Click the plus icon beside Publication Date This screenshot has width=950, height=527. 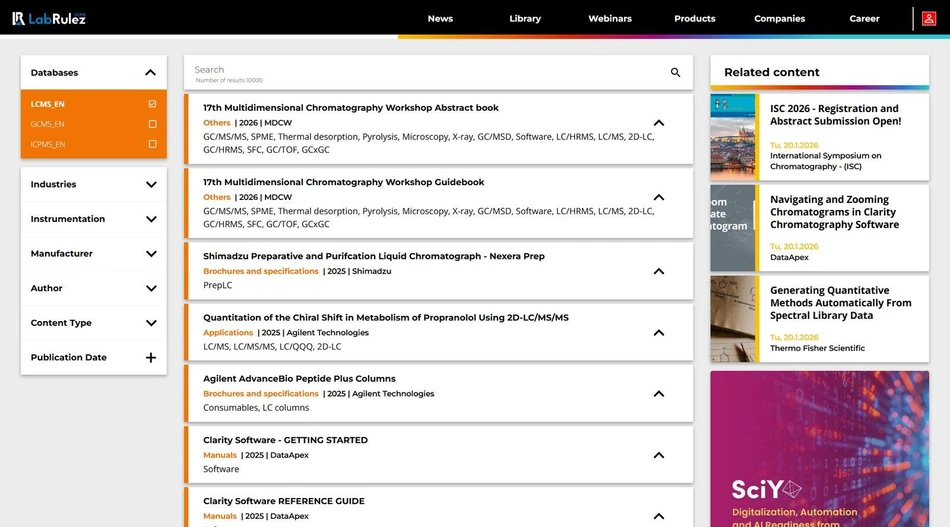151,358
